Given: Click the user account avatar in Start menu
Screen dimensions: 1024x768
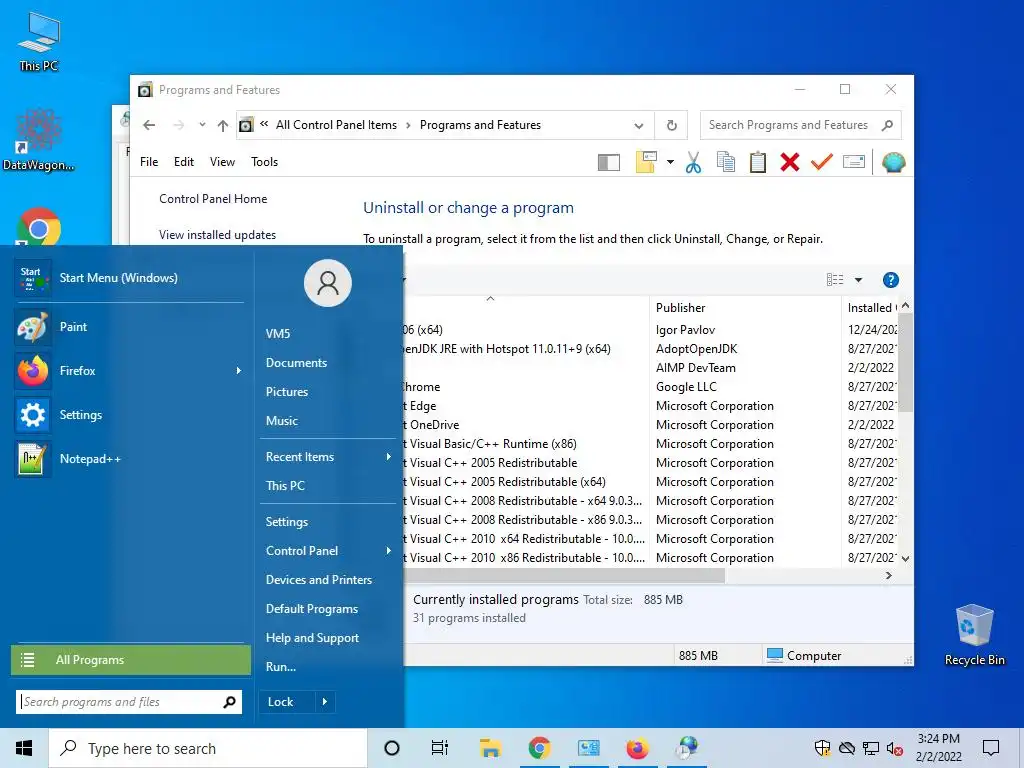Looking at the screenshot, I should point(328,283).
